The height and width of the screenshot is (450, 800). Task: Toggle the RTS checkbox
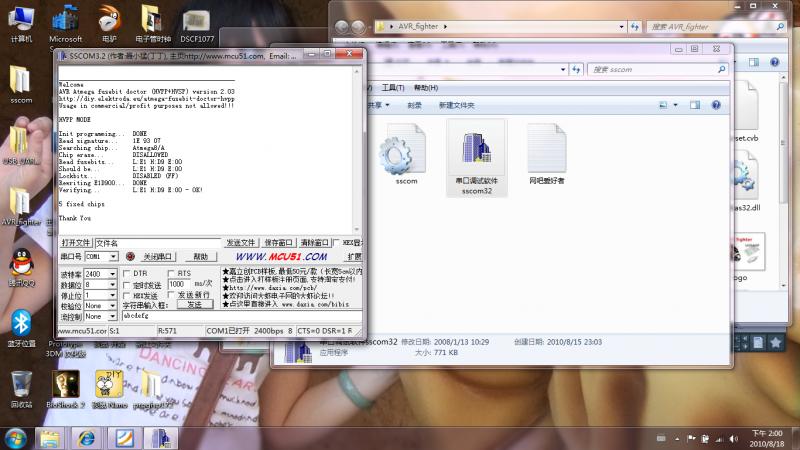pyautogui.click(x=171, y=273)
